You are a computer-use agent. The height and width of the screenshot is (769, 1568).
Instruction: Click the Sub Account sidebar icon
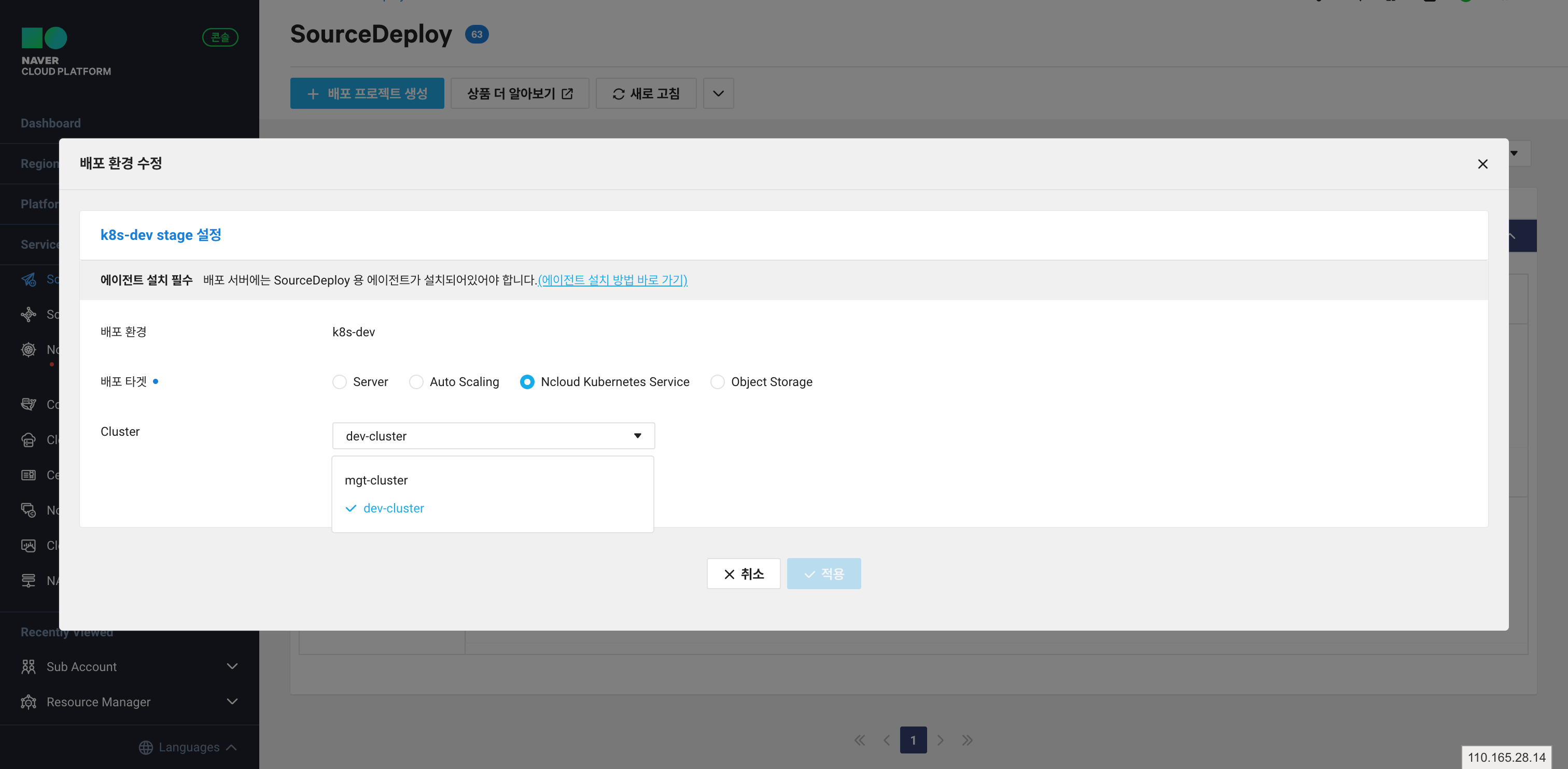(28, 666)
